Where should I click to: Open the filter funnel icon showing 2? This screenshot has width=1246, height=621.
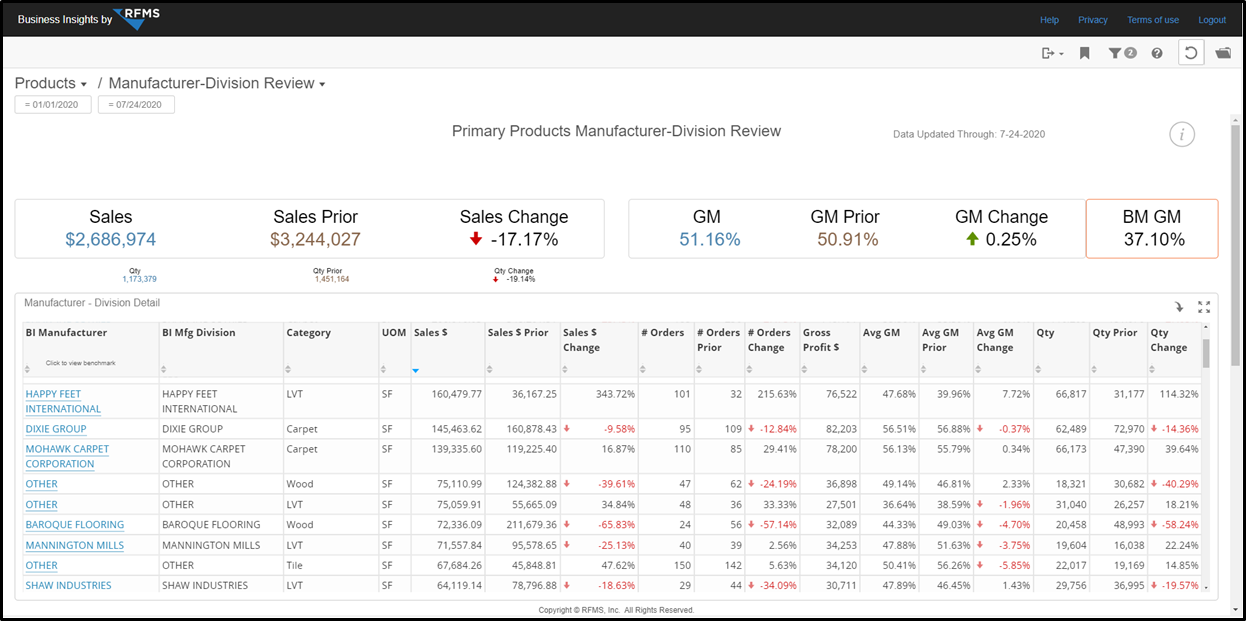pos(1122,53)
